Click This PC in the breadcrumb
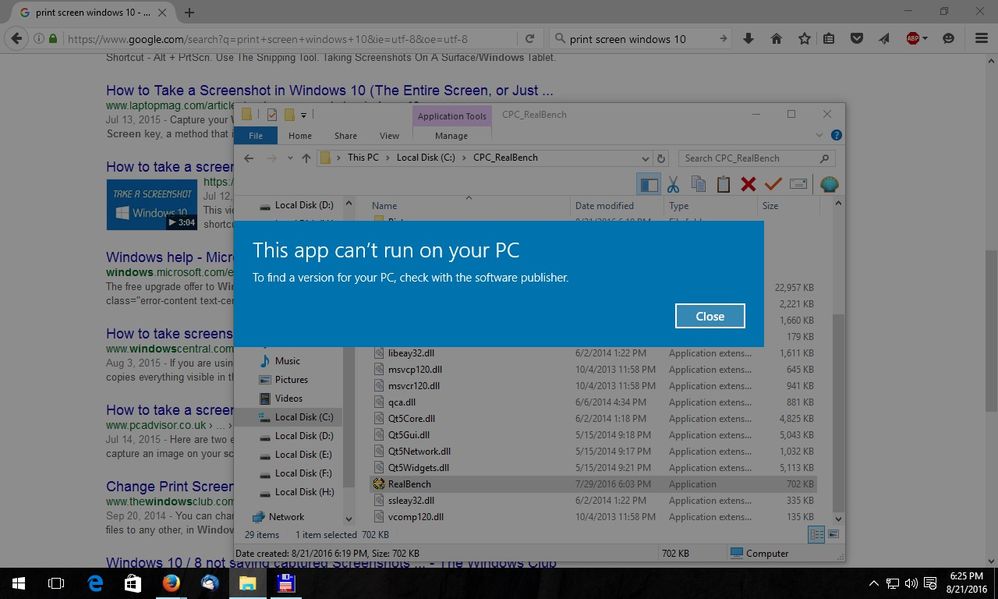 tap(363, 158)
